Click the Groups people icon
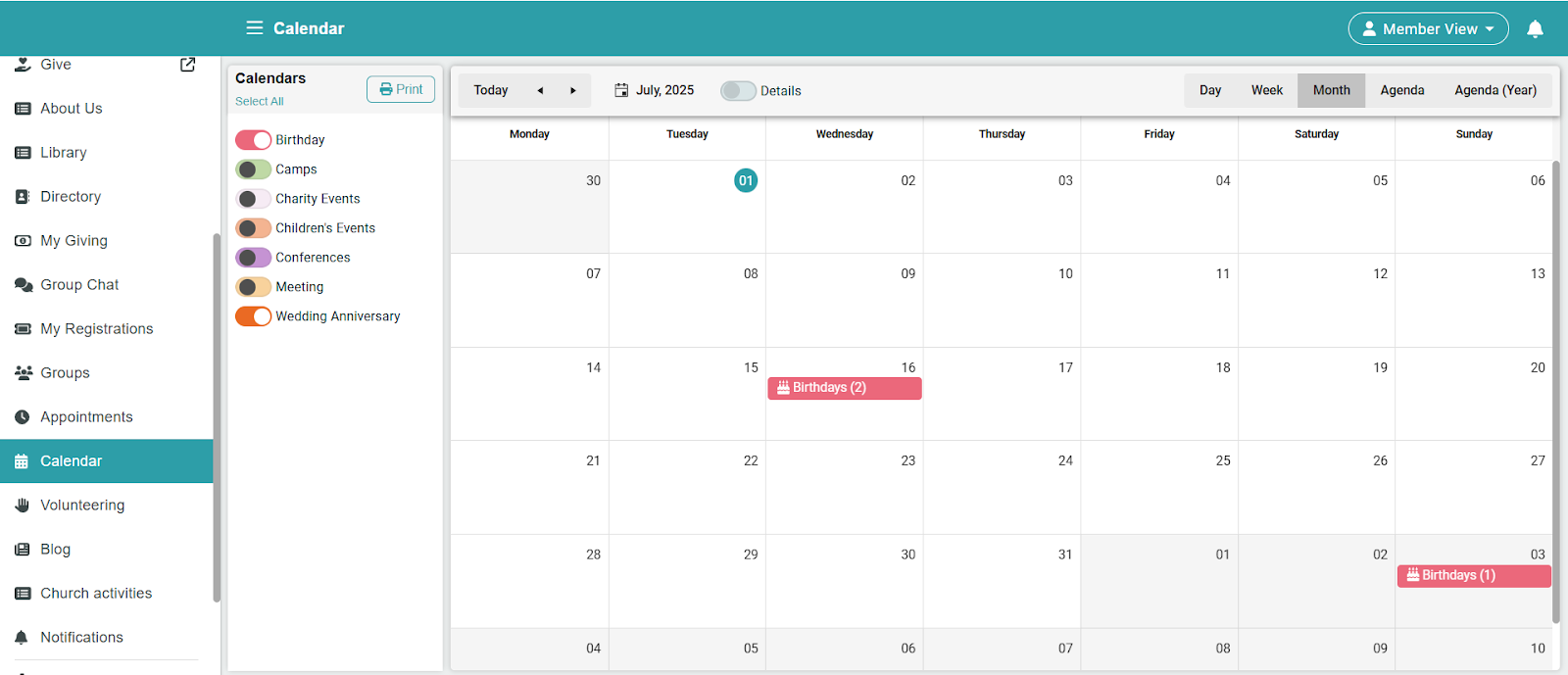 24,373
